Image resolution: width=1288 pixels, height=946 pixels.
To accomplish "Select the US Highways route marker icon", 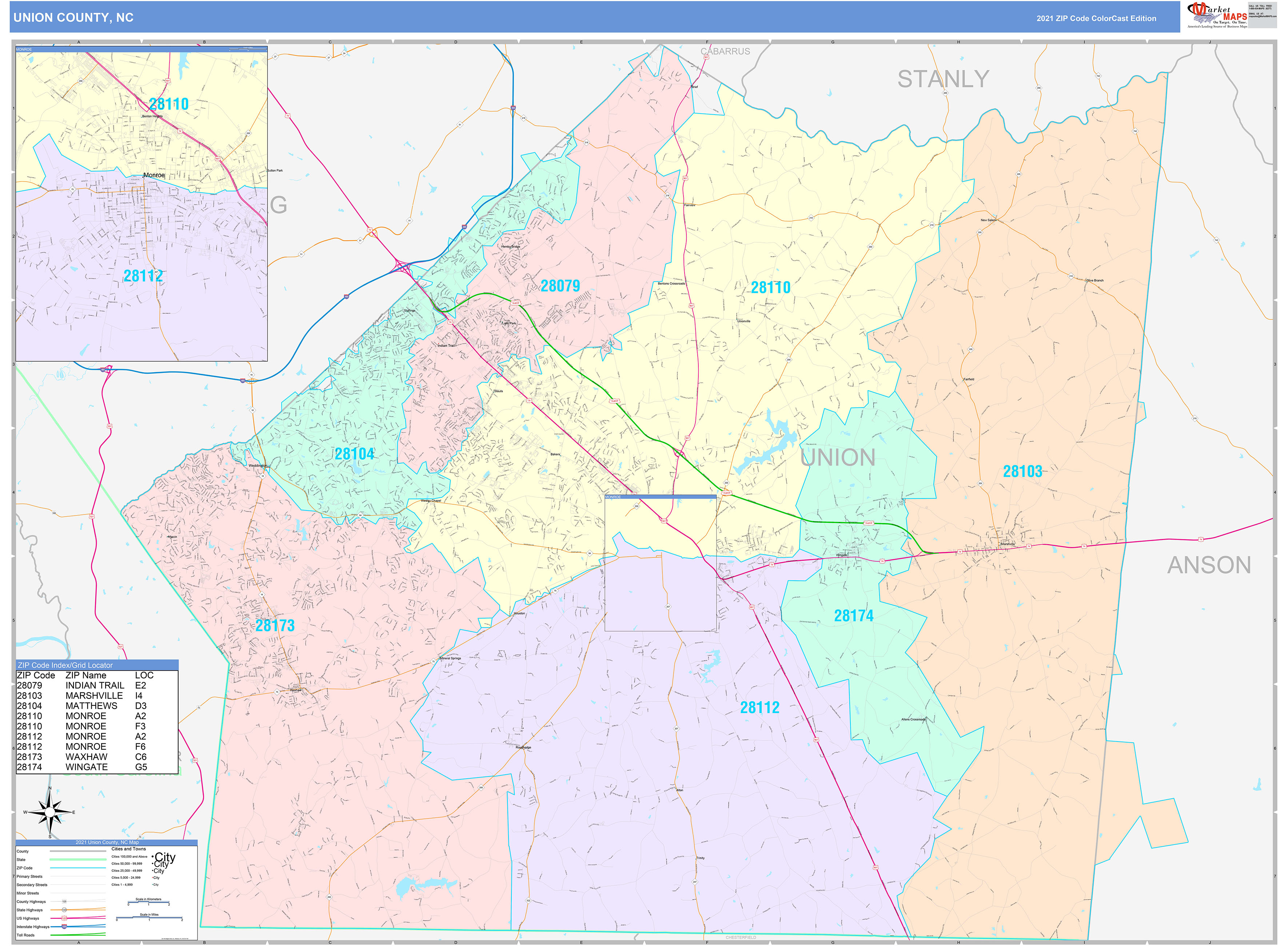I will tap(64, 918).
